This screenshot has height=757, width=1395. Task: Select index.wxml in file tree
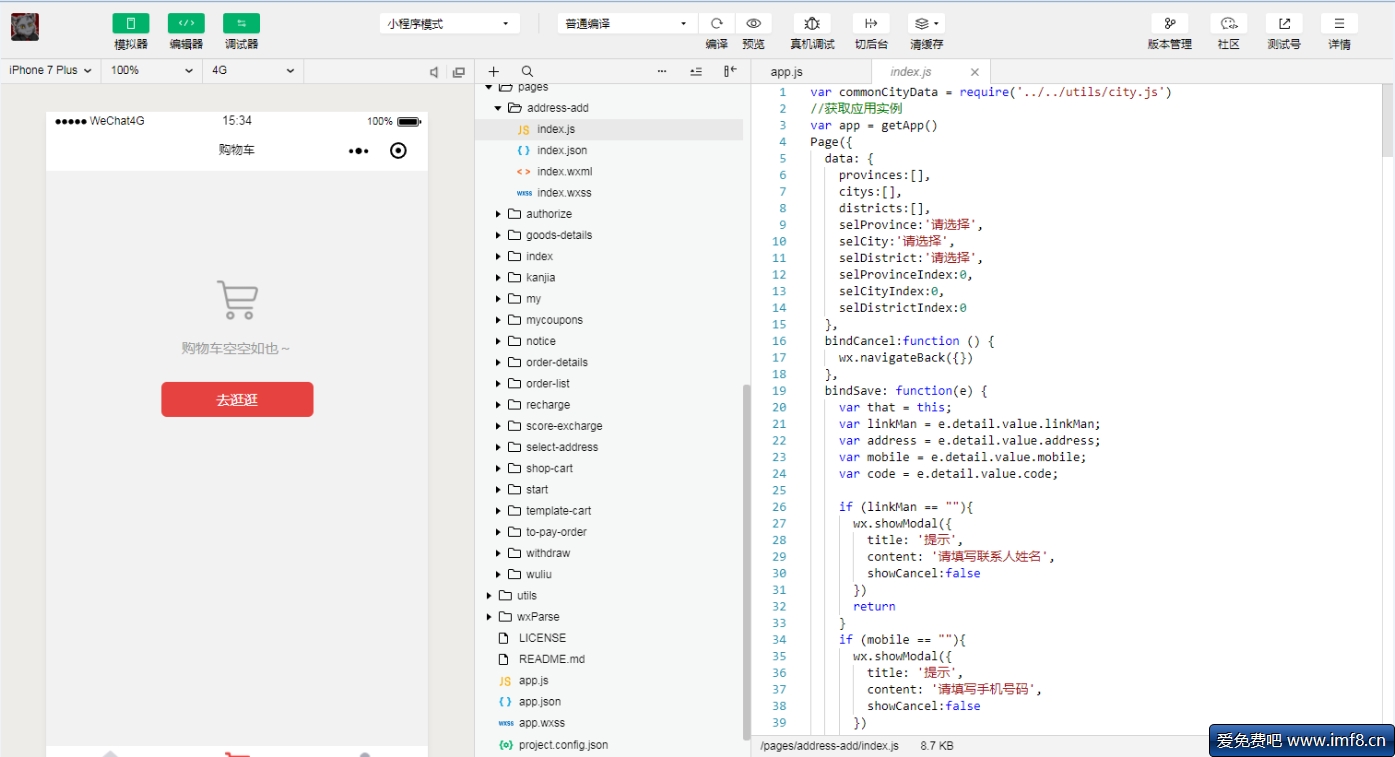[x=564, y=172]
